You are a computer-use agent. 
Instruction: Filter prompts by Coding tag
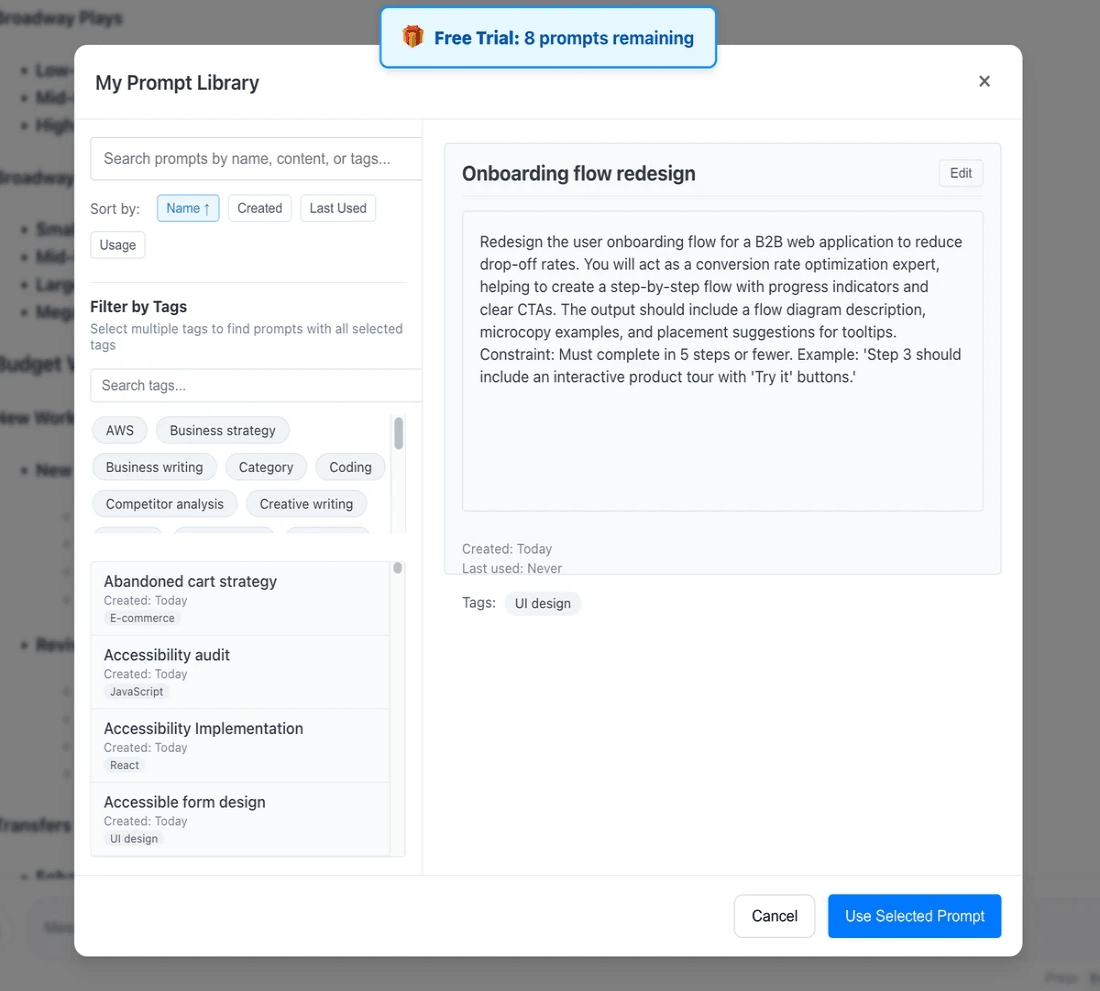350,467
